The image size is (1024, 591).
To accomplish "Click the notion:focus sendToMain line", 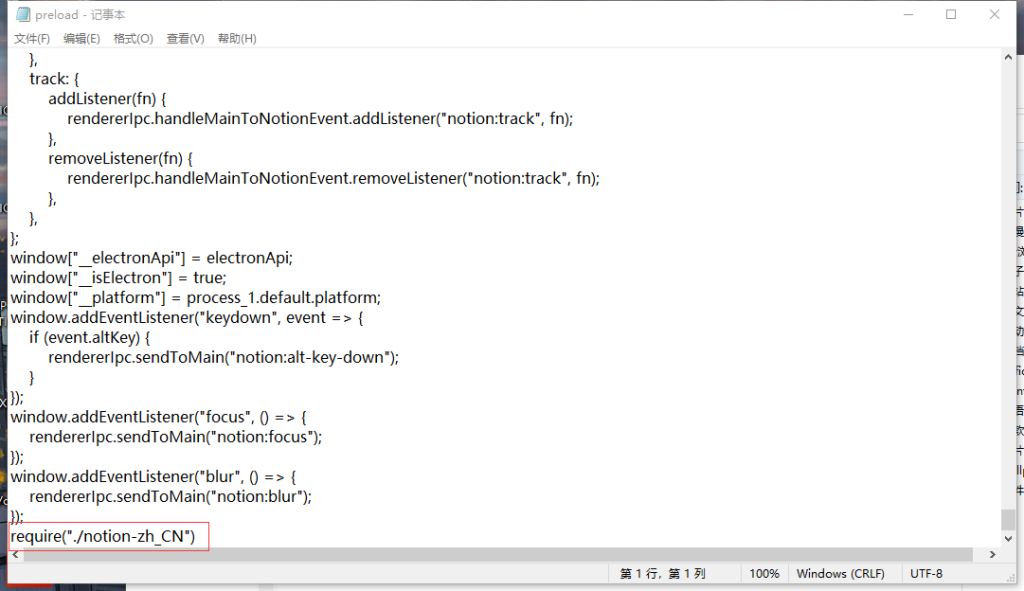I will point(176,437).
